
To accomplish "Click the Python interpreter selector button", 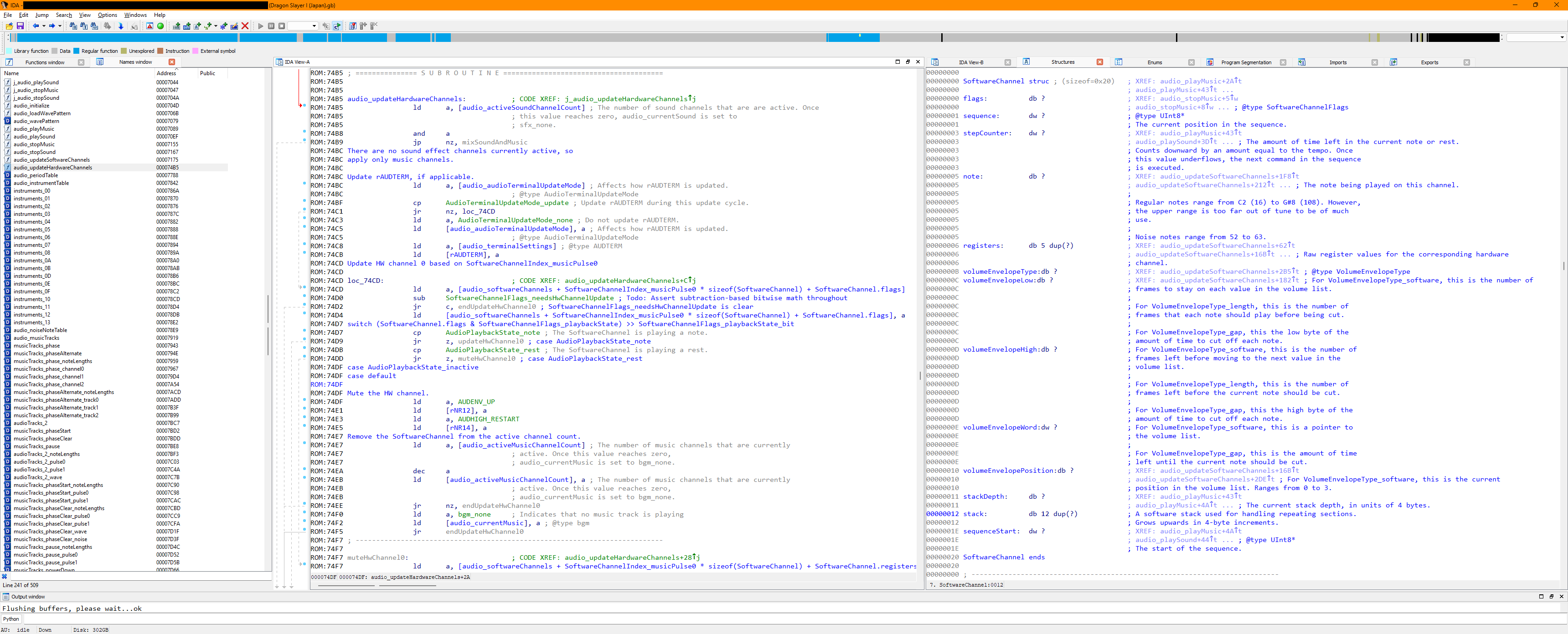I will click(11, 619).
